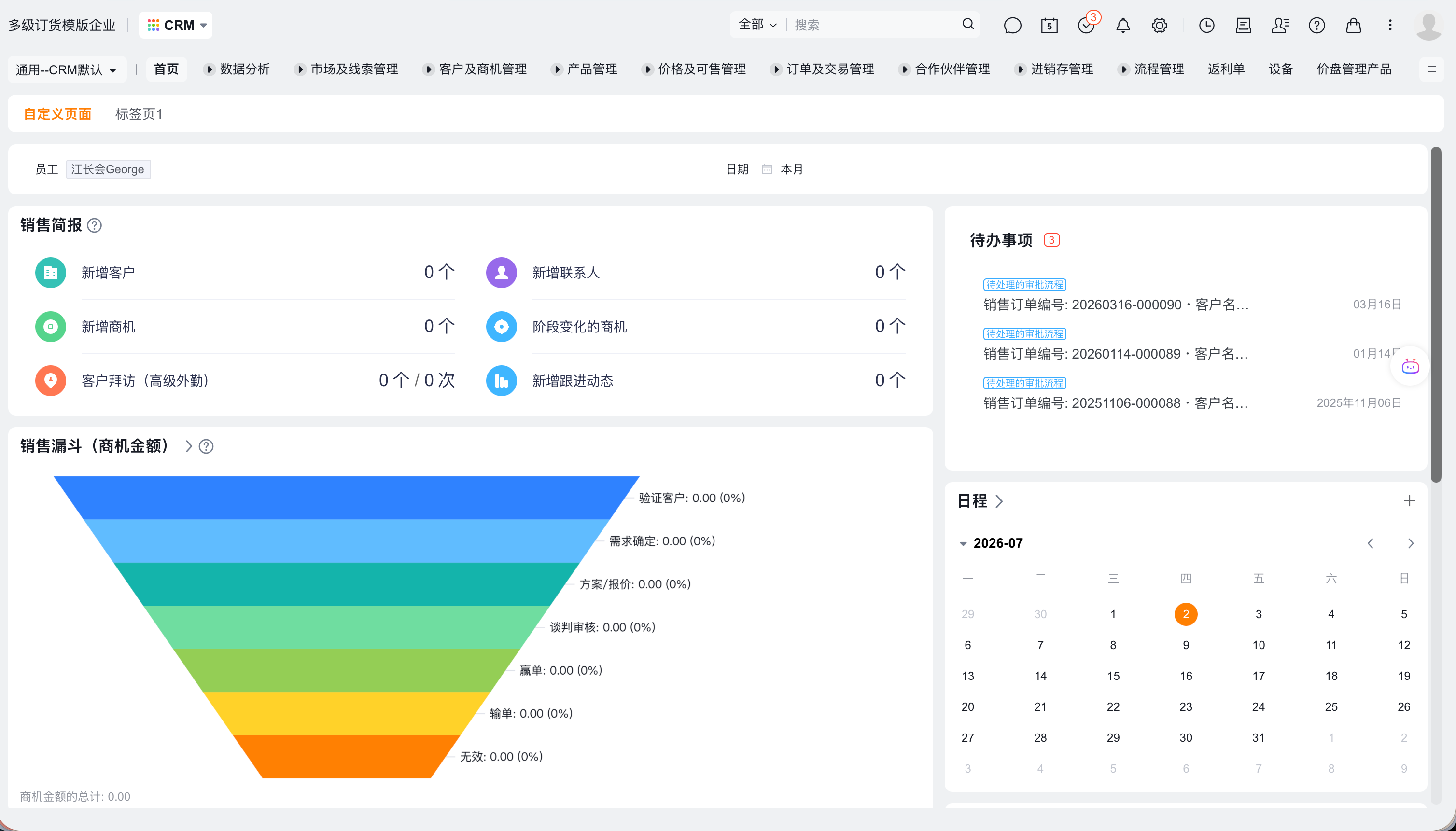The image size is (1456, 831).
Task: Open the CRM app switcher dropdown
Action: point(176,25)
